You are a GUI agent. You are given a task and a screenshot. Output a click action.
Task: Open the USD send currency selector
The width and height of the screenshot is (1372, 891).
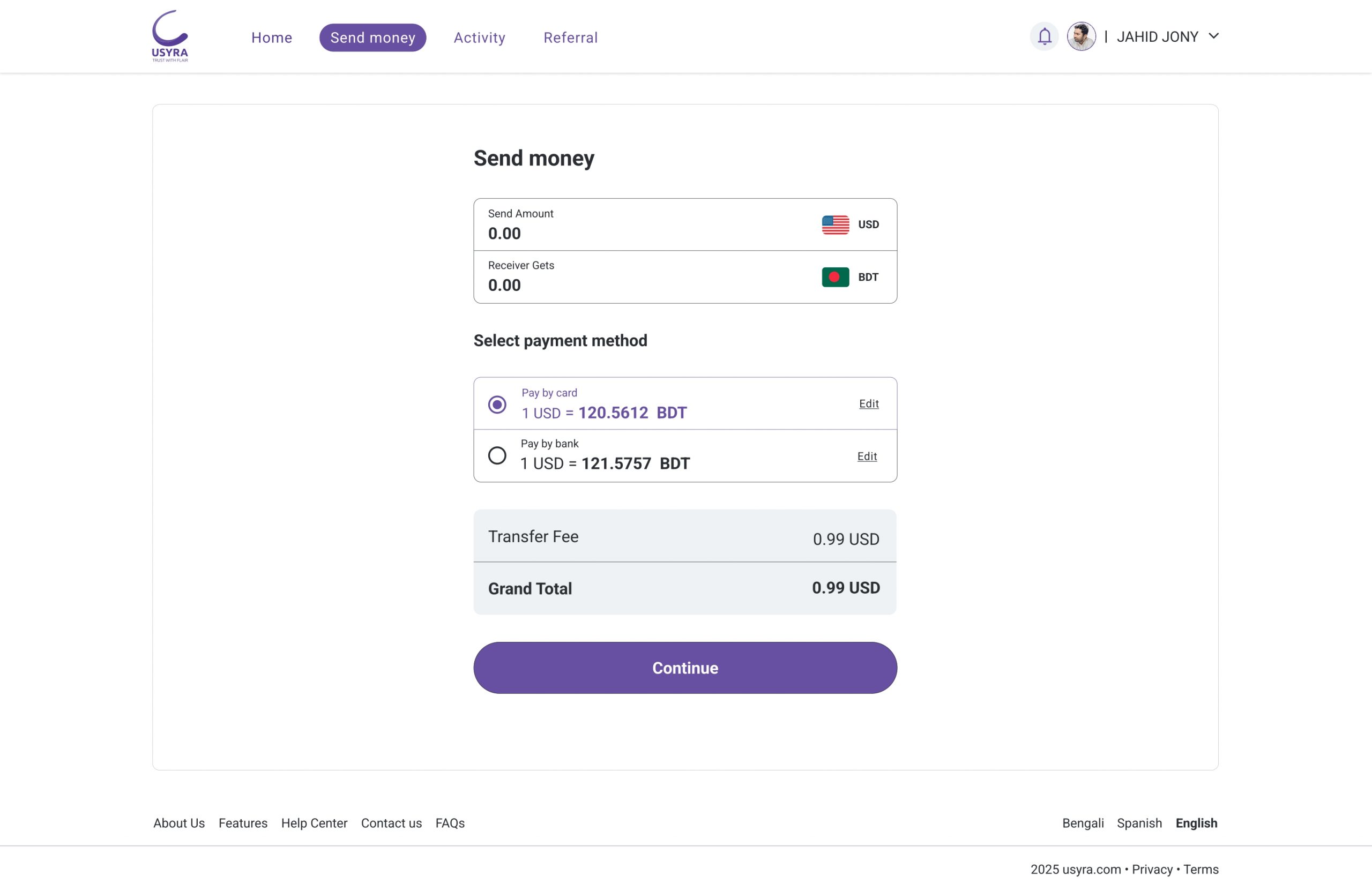868,225
